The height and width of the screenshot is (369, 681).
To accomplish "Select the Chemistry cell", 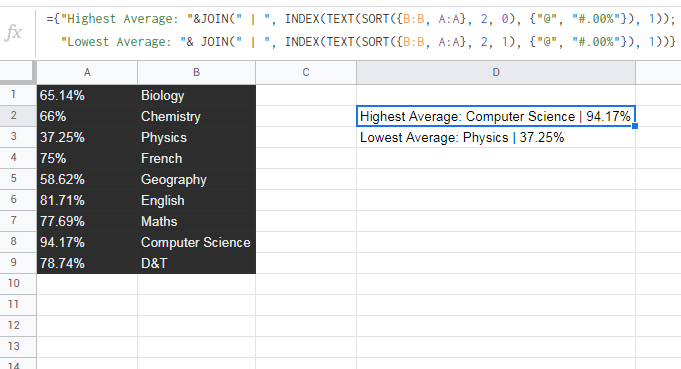I will pyautogui.click(x=197, y=116).
